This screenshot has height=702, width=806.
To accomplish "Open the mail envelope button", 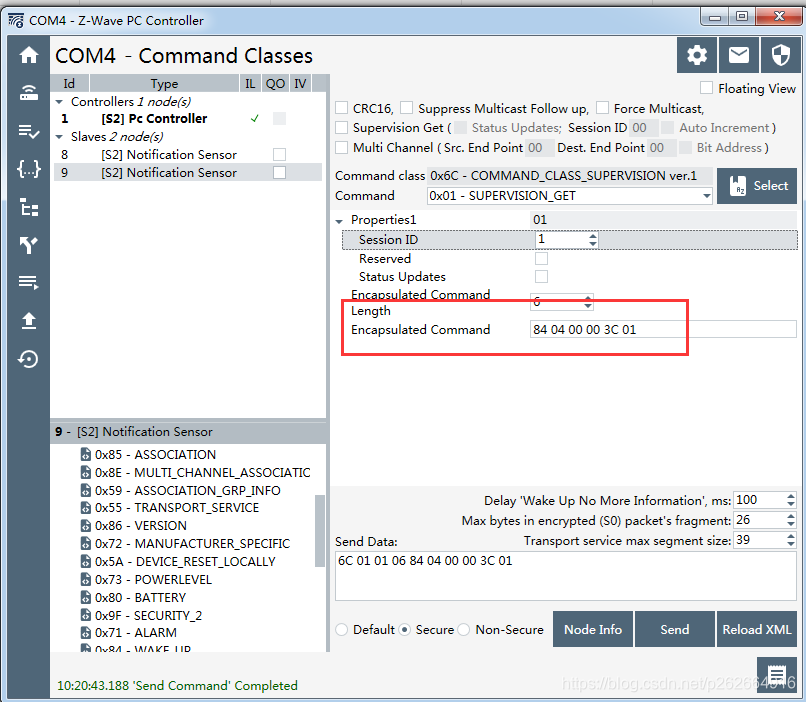I will coord(739,55).
